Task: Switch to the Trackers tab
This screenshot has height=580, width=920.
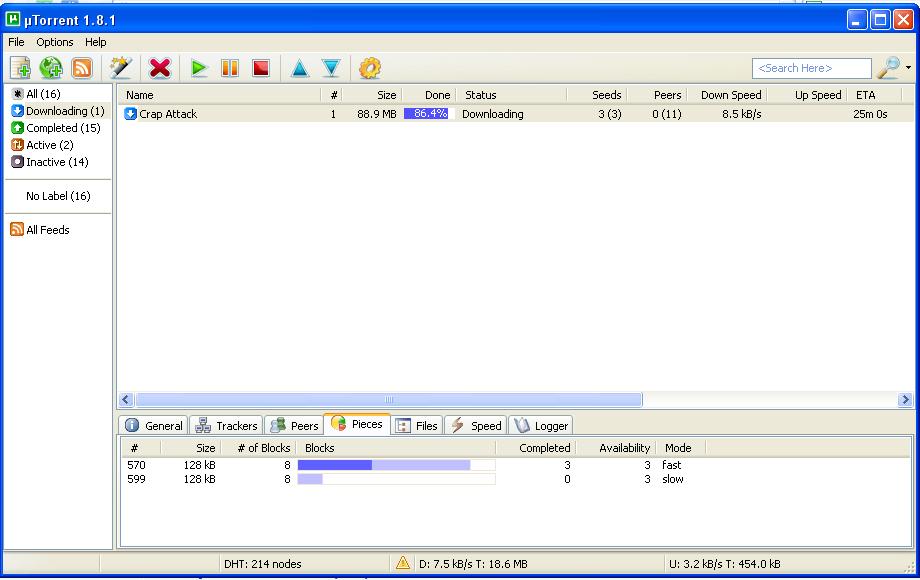Action: (x=226, y=426)
